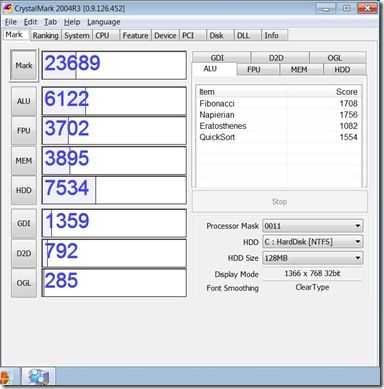Run the ALU benchmark button

[24, 101]
